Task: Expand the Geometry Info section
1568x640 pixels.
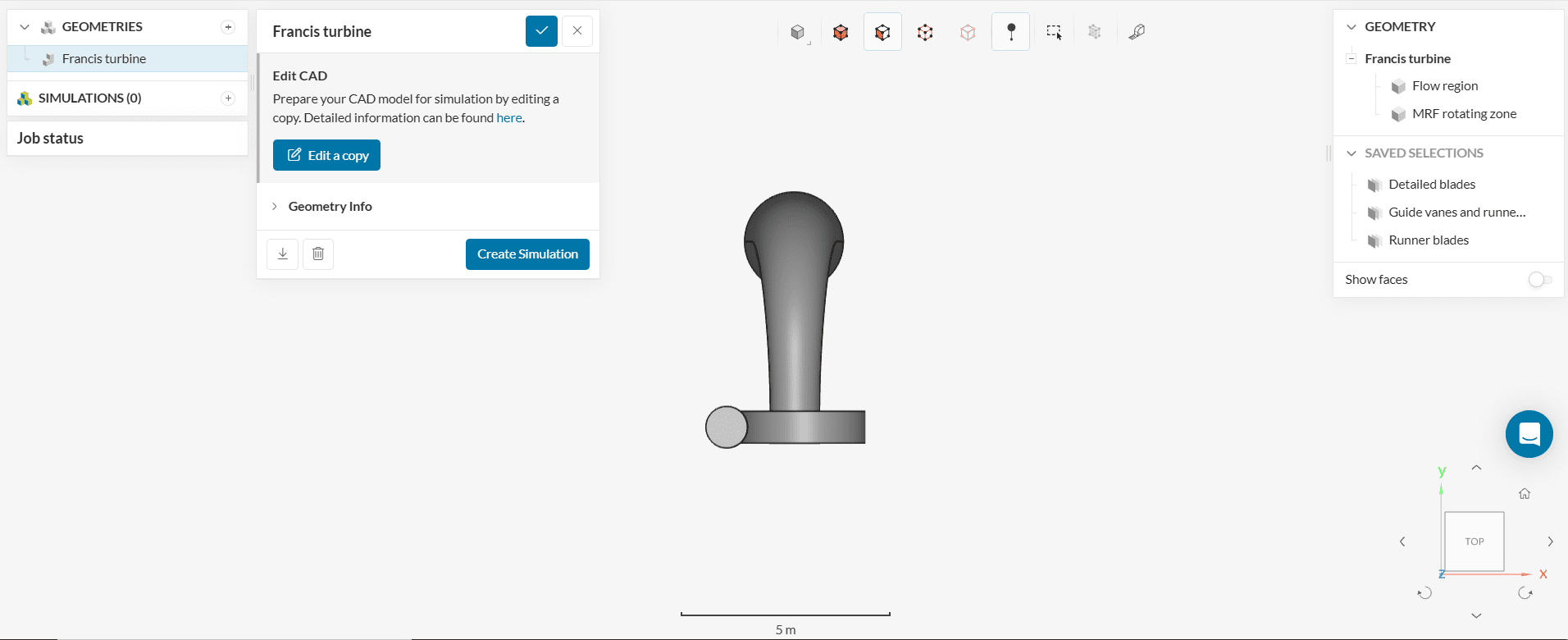Action: [x=330, y=207]
